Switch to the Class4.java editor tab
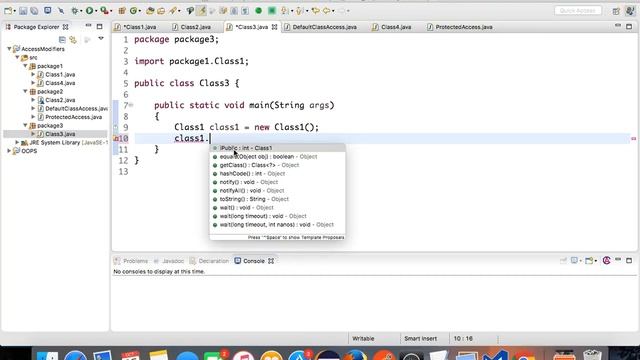 coord(396,27)
